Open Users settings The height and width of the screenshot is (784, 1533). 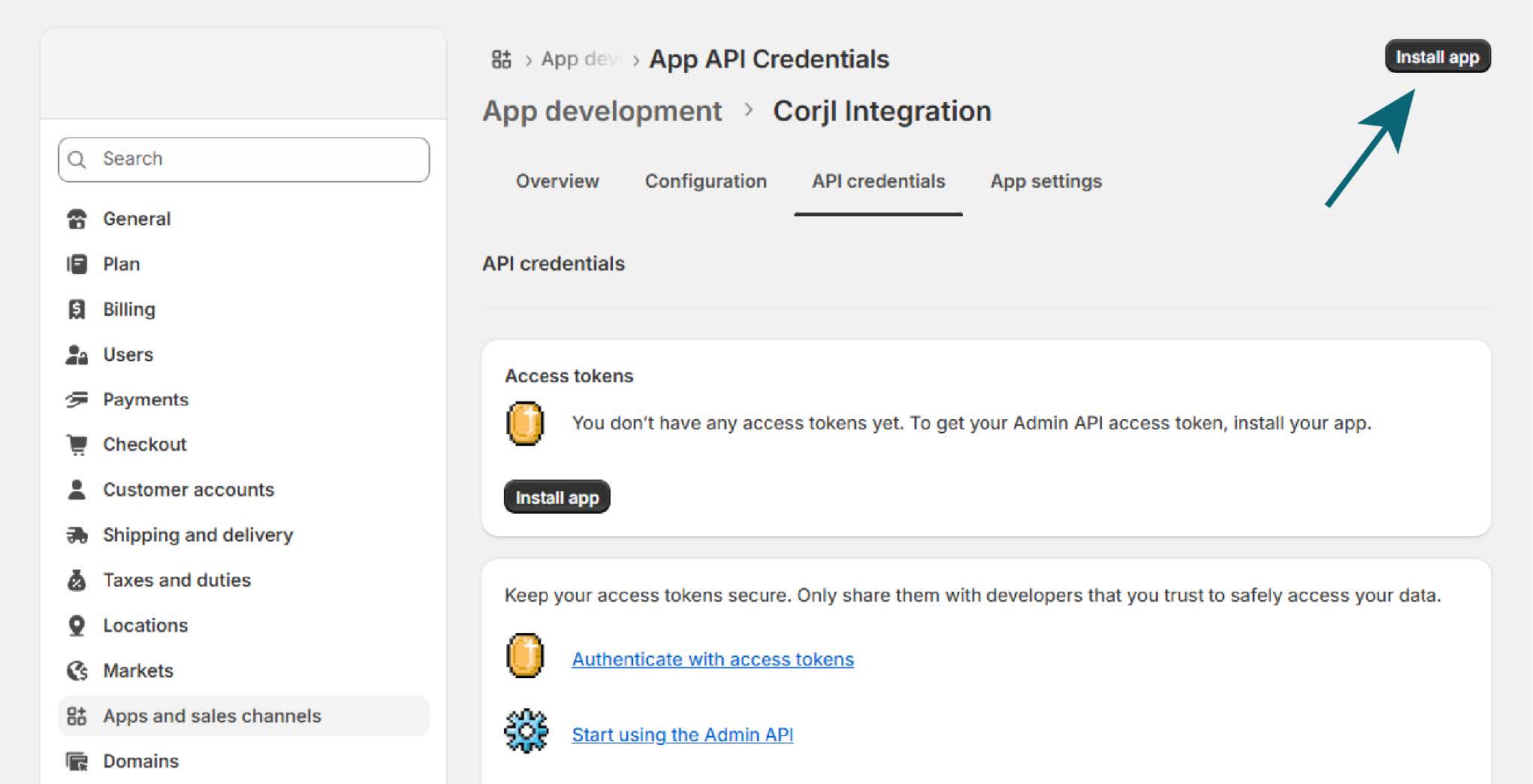point(243,354)
